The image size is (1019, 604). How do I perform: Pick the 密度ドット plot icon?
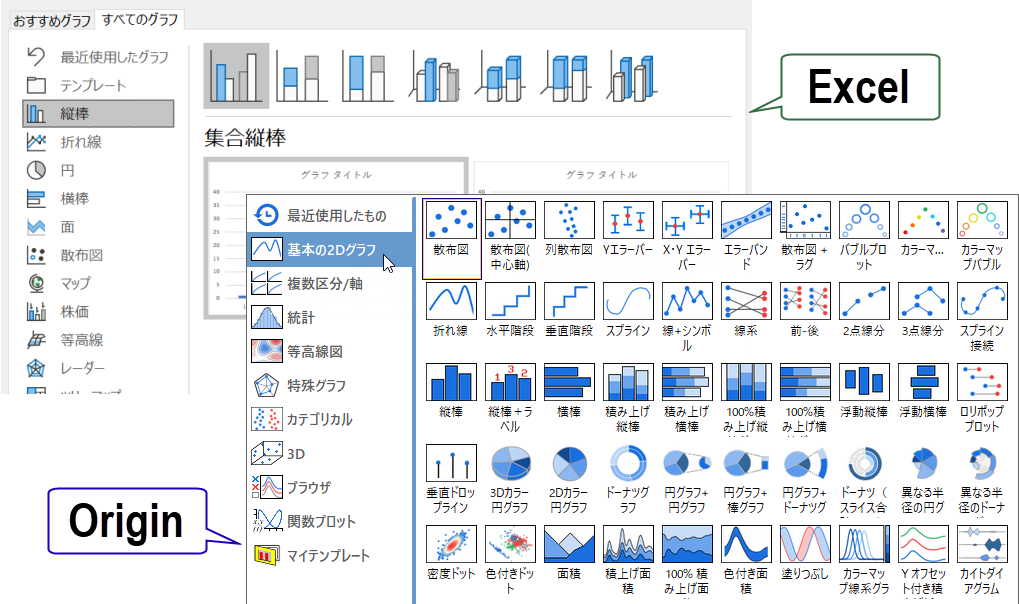(451, 544)
